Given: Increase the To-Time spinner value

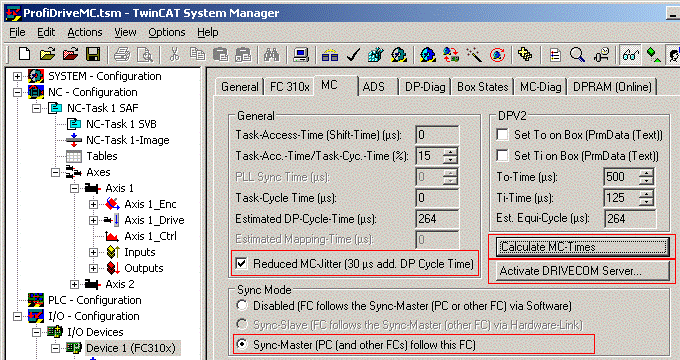Looking at the screenshot, I should (646, 173).
